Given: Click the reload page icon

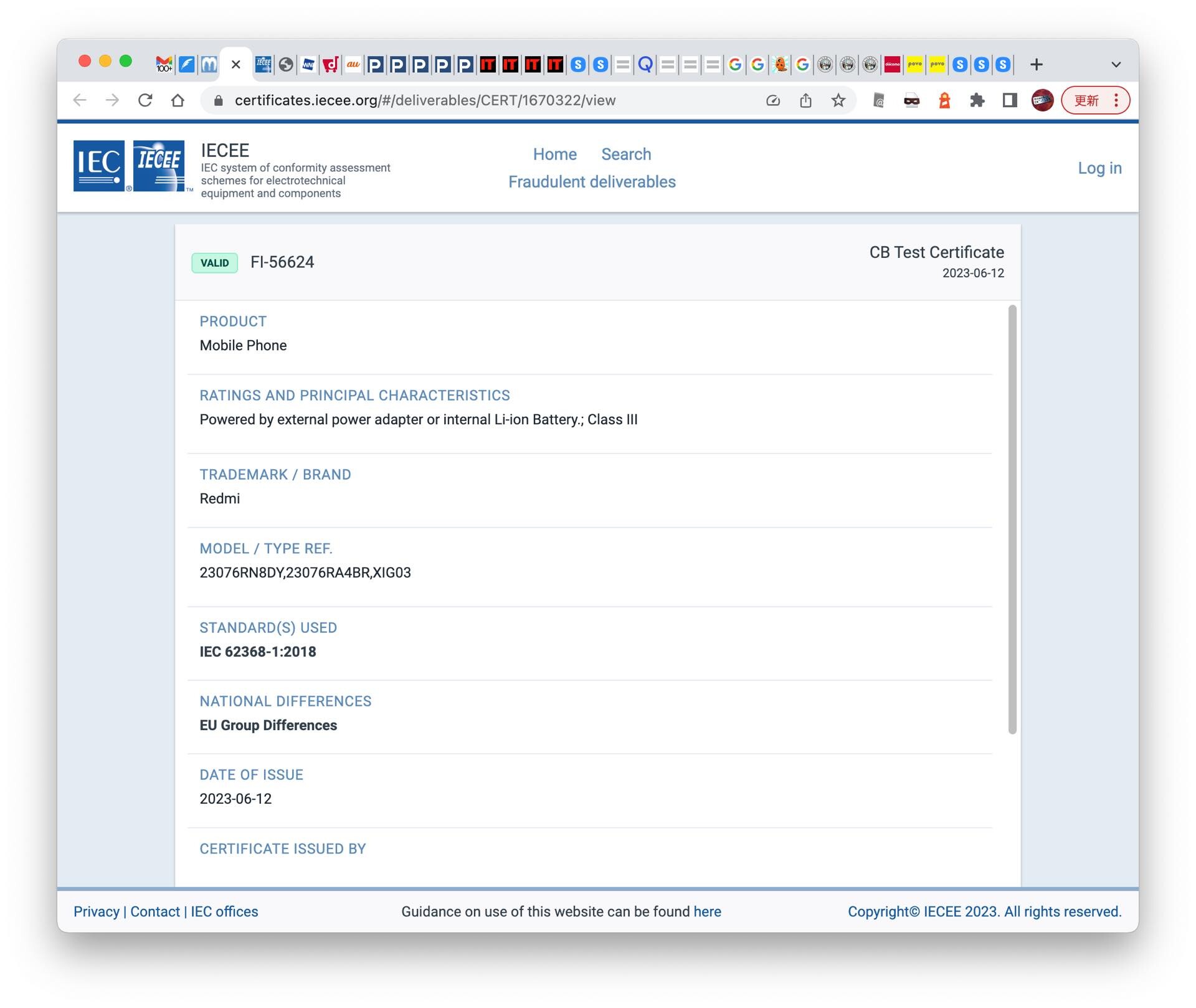Looking at the screenshot, I should coord(145,100).
